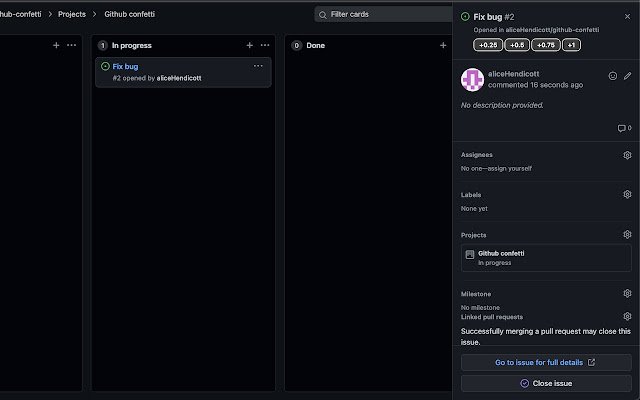The height and width of the screenshot is (400, 640).
Task: Click the Linked pull requests heading
Action: 492,317
